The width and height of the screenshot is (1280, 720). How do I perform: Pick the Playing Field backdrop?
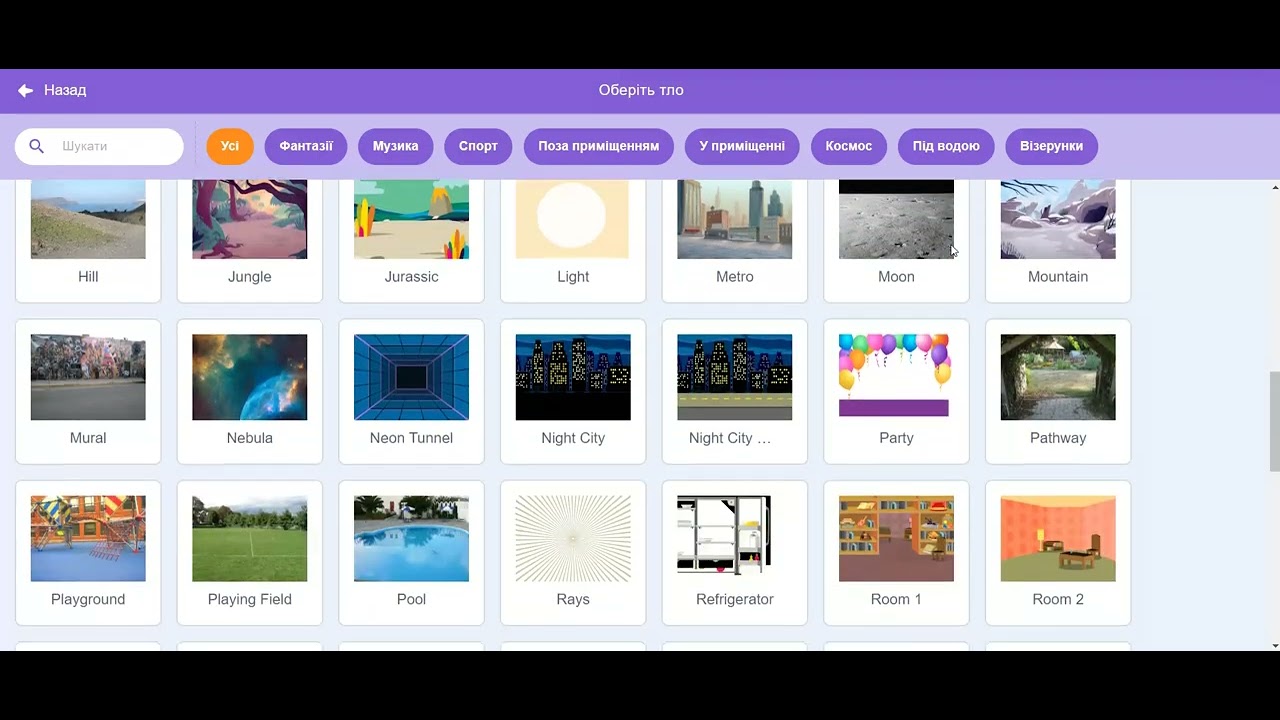250,553
